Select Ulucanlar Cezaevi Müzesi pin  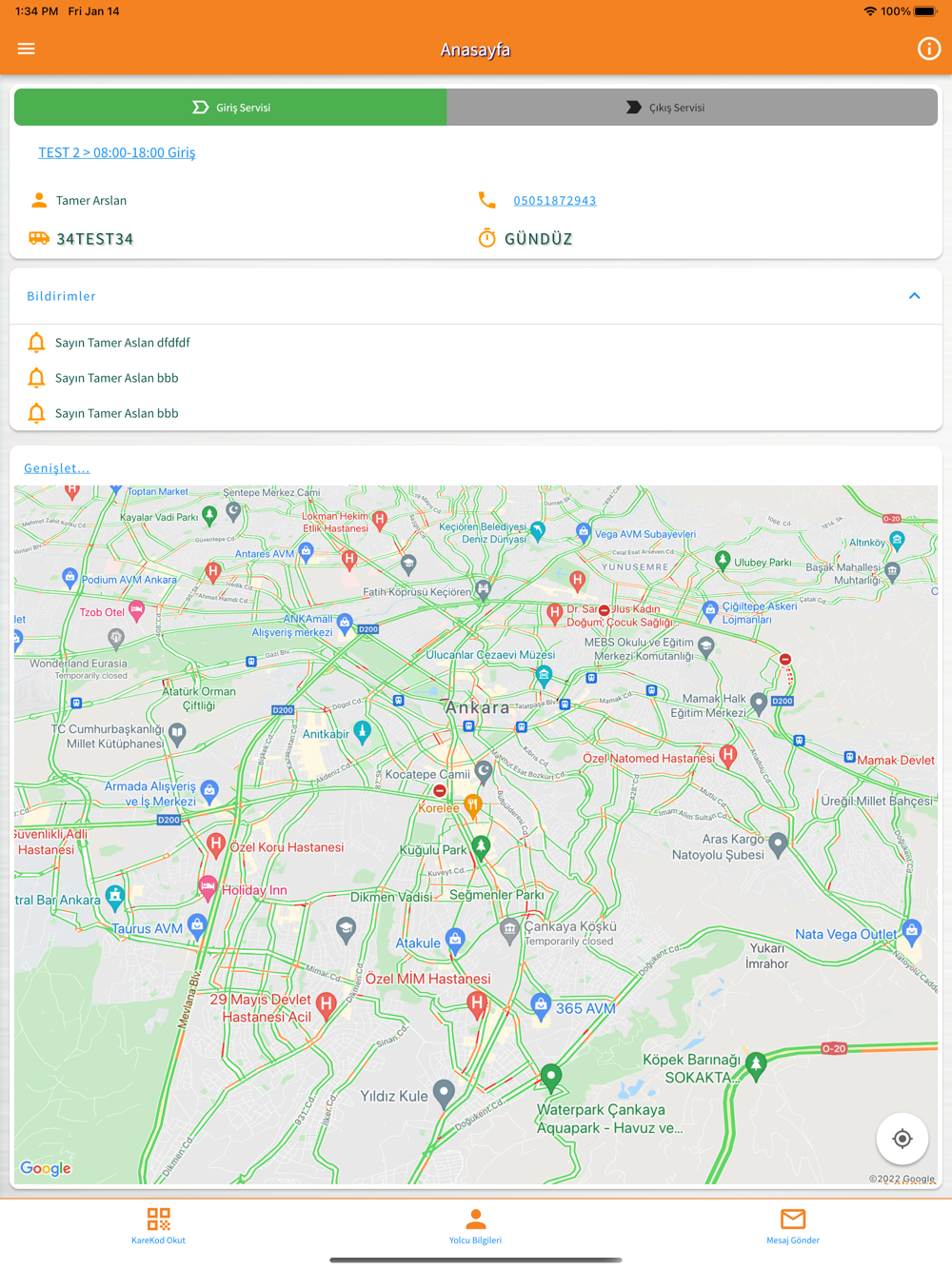click(544, 675)
